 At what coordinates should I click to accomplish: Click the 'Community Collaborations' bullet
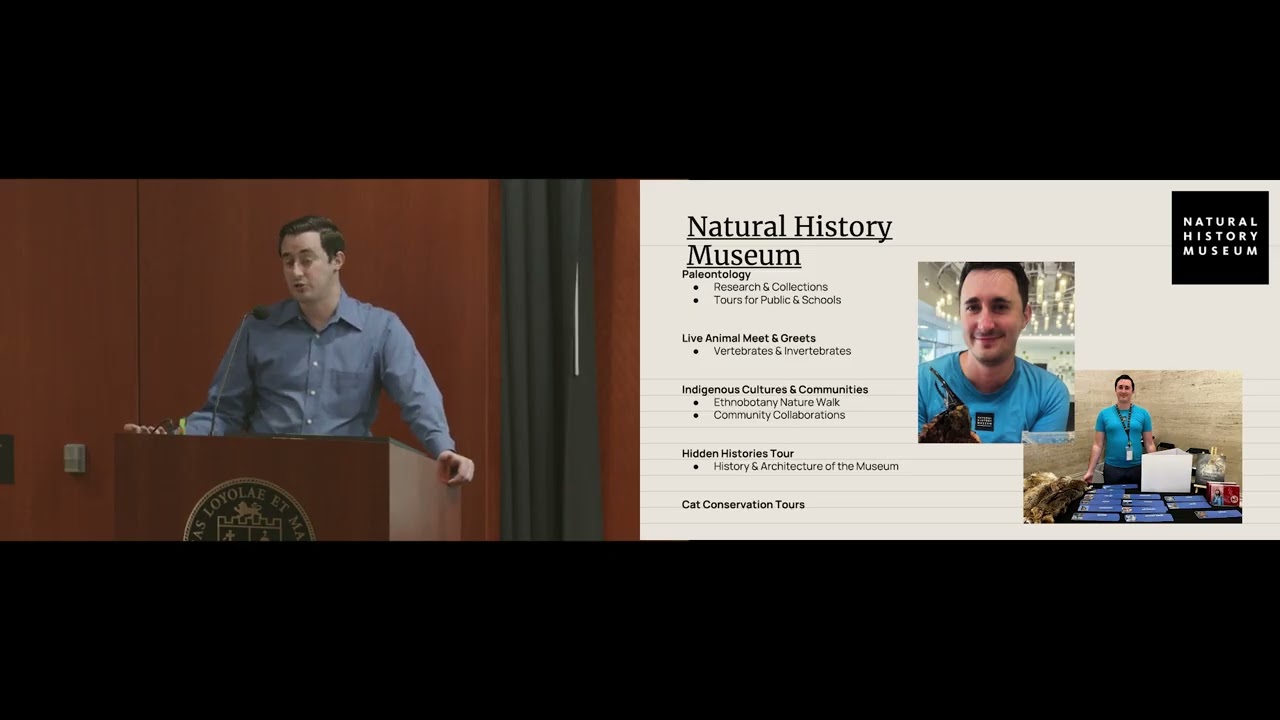tap(779, 415)
